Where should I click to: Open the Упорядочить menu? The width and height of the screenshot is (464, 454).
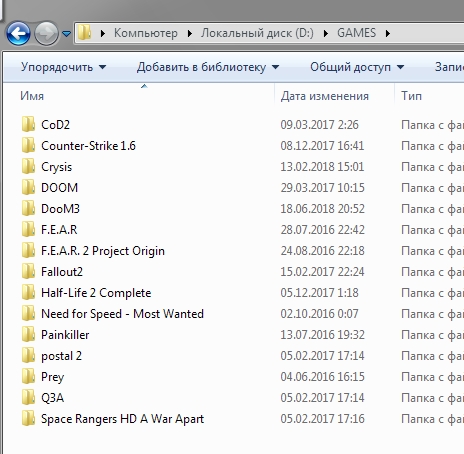63,67
